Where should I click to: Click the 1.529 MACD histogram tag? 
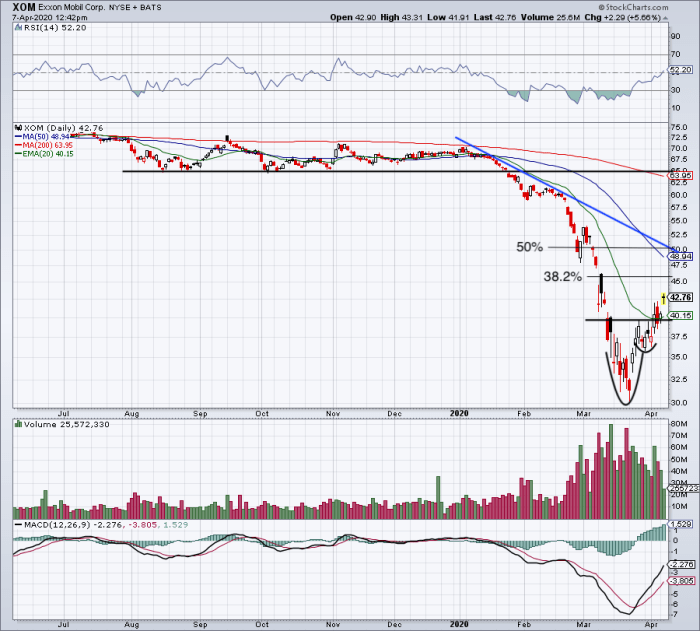click(680, 524)
